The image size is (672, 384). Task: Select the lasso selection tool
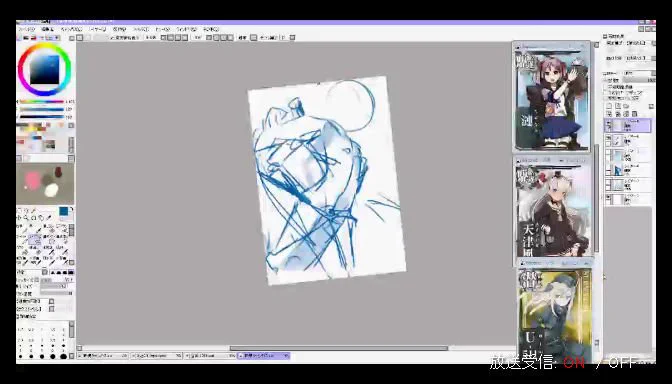click(x=26, y=210)
